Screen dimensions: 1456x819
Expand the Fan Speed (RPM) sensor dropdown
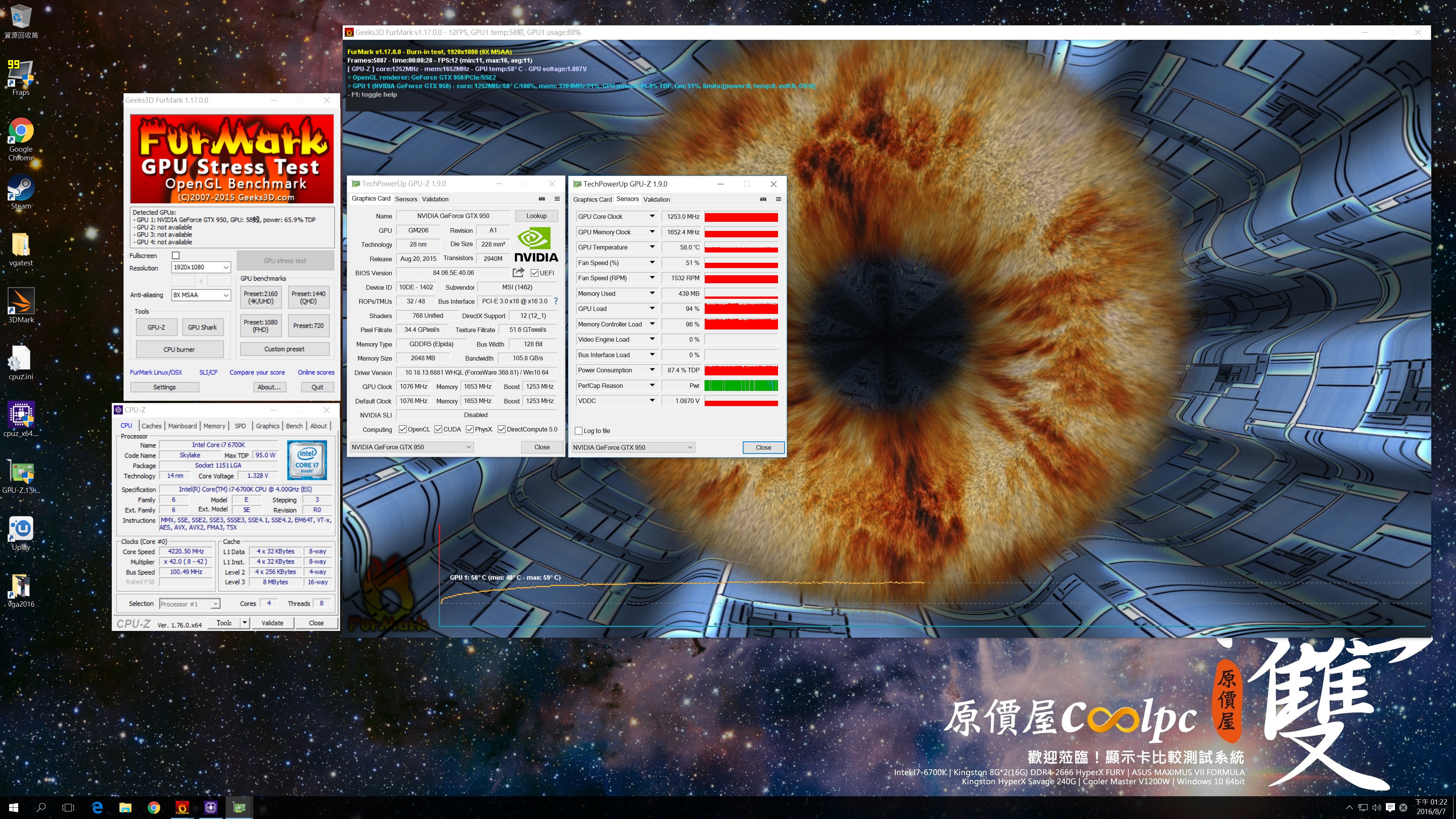(652, 278)
